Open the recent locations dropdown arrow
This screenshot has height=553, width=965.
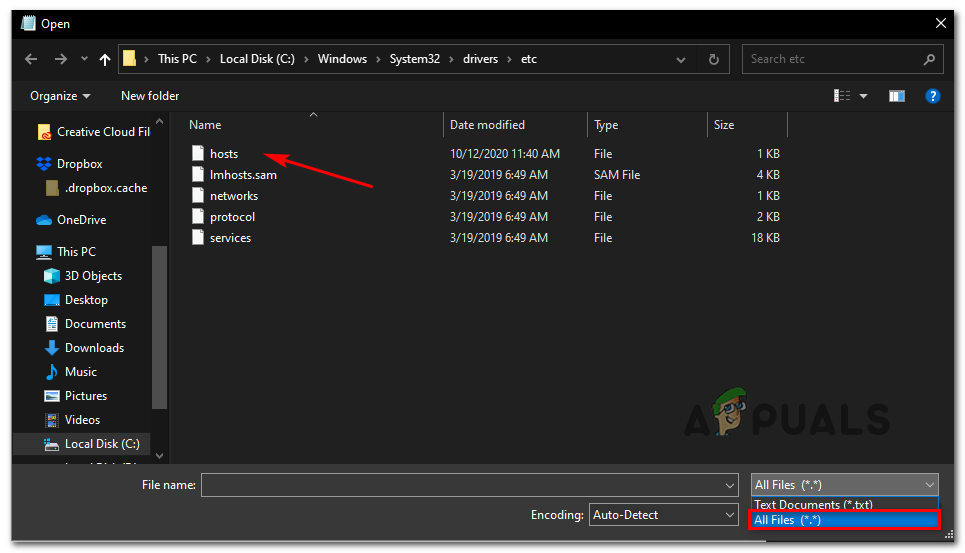[84, 59]
